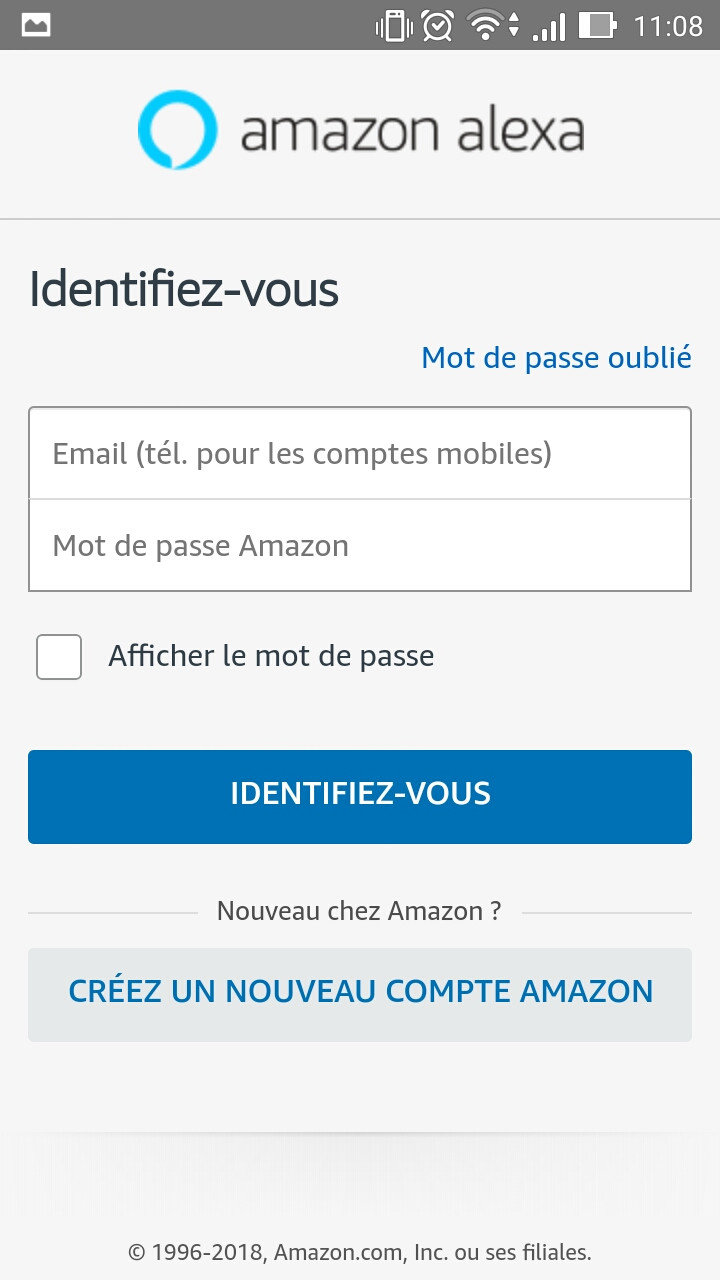Tap the 'Identifiez-vous' page heading
Viewport: 720px width, 1280px height.
pyautogui.click(x=184, y=289)
